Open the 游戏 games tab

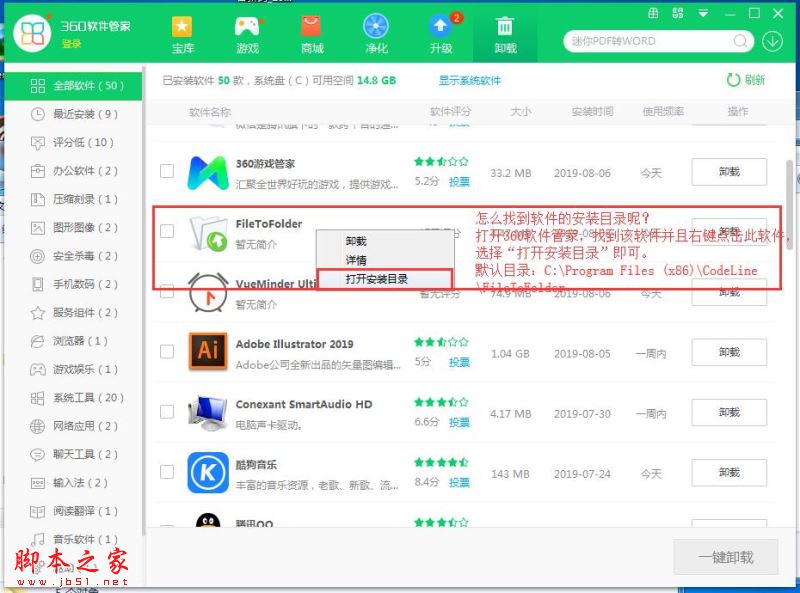(x=247, y=35)
